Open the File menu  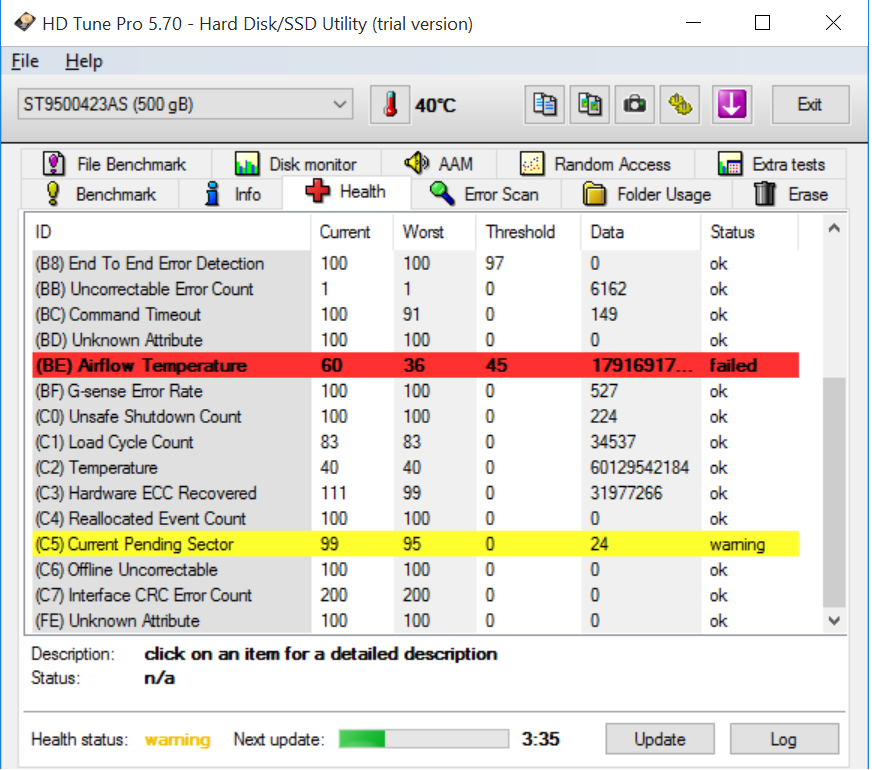(x=25, y=61)
